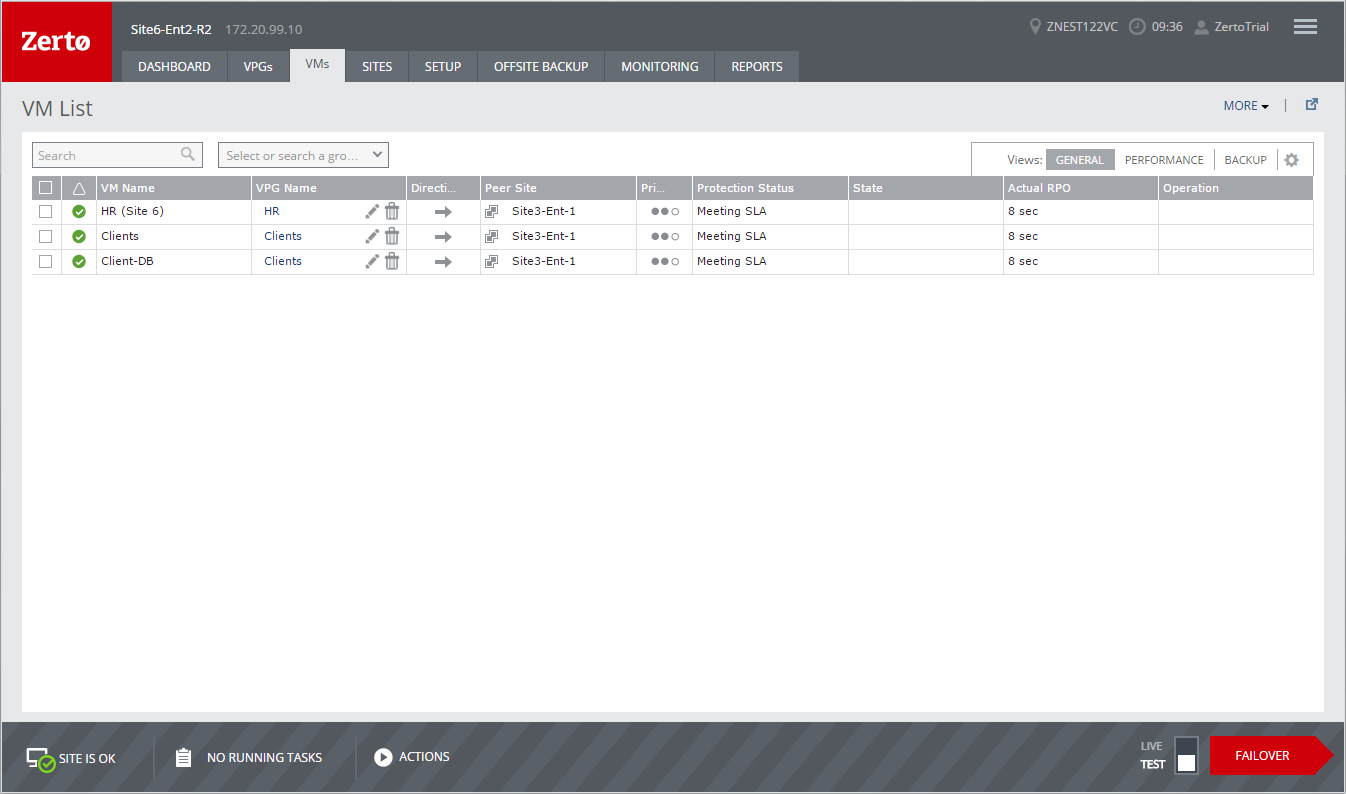Screen dimensions: 1346x794
Task: Click the alert triangle column header
Action: pyautogui.click(x=79, y=188)
